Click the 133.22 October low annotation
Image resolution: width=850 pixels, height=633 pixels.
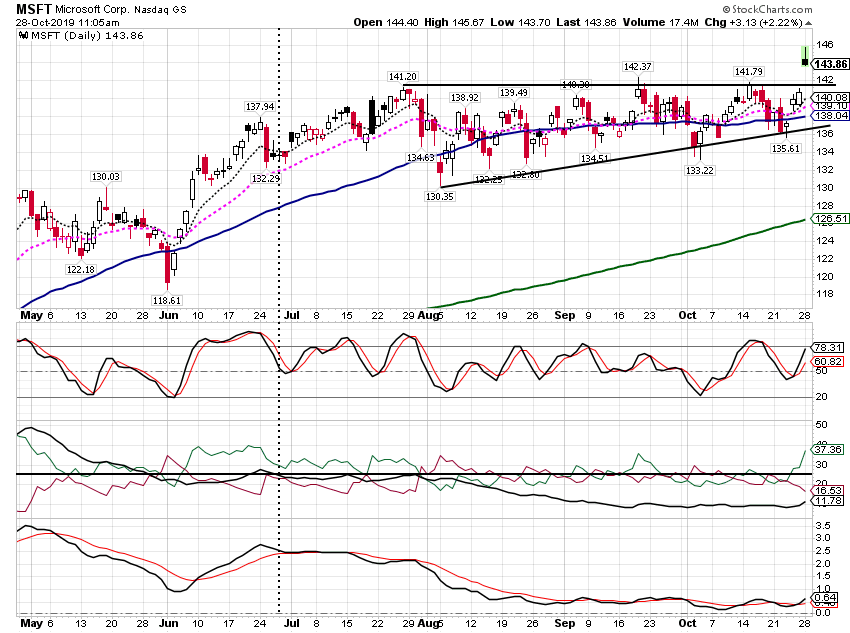700,171
